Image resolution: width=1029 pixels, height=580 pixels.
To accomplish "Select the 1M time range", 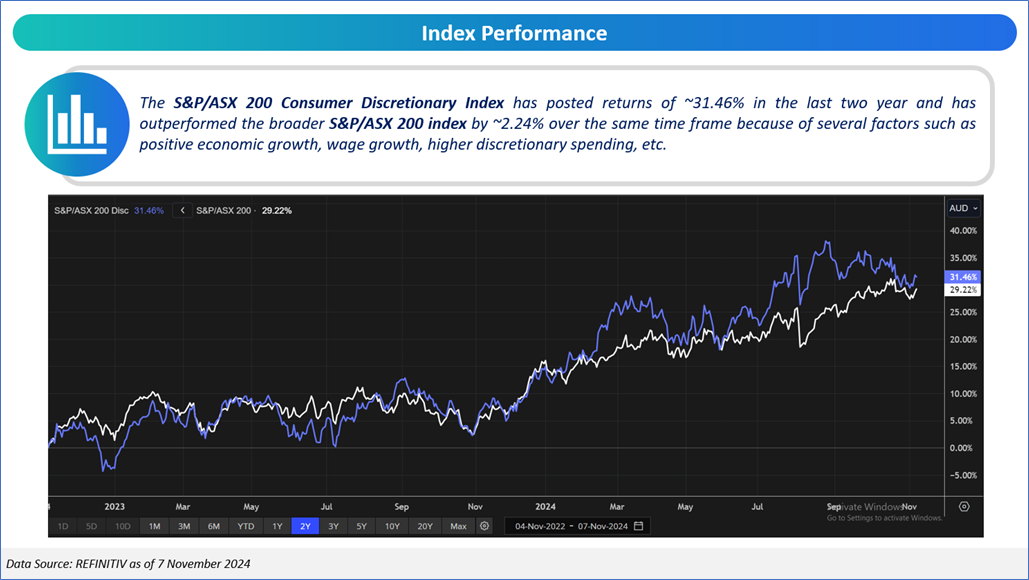I will click(x=154, y=526).
